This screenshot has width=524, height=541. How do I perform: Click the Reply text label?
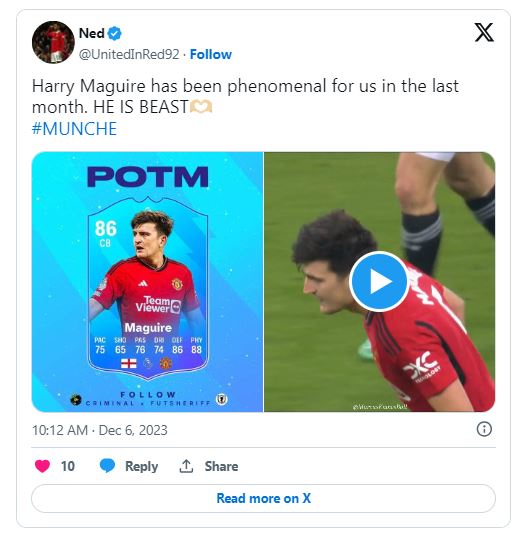pyautogui.click(x=141, y=466)
